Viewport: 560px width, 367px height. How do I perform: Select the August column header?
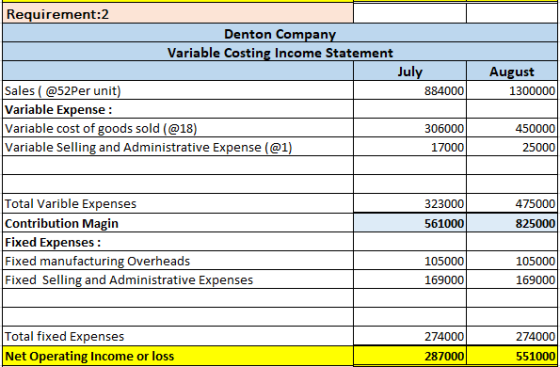point(511,71)
